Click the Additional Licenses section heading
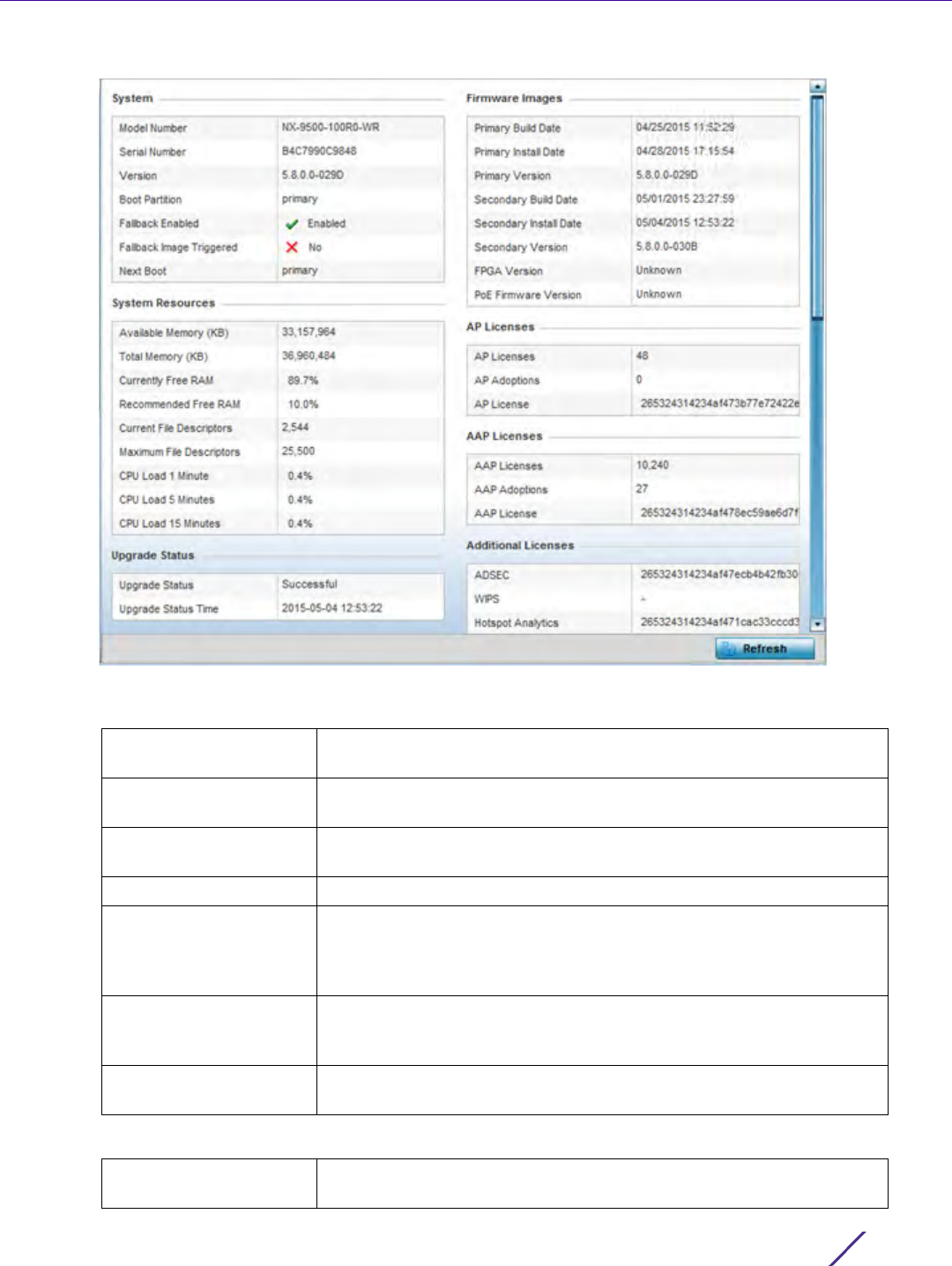Image resolution: width=952 pixels, height=1266 pixels. (x=520, y=546)
